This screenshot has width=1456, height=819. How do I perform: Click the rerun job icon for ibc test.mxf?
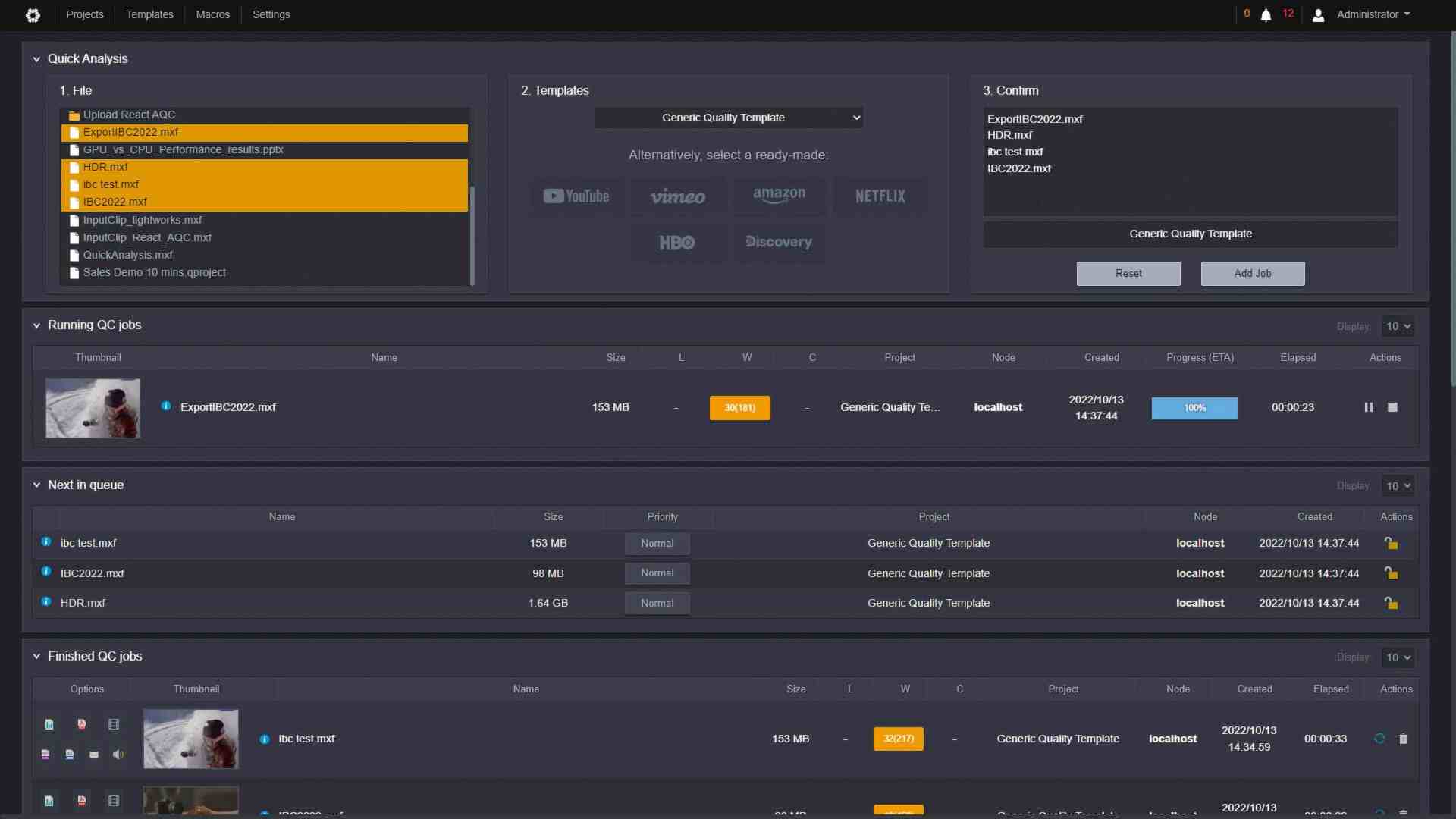[x=1379, y=738]
